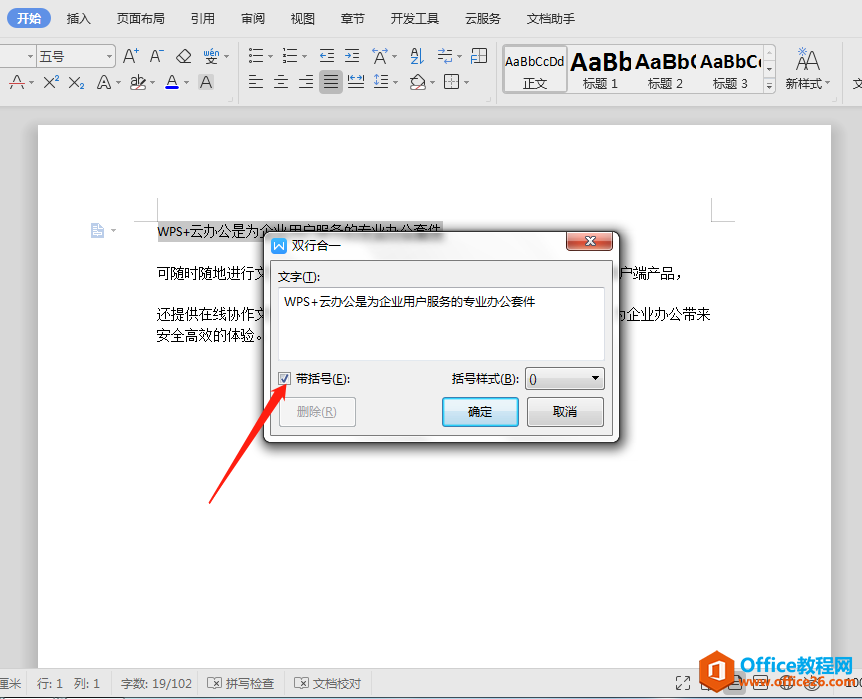Select the 标题 2 style
Screen dimensions: 862x699
[665, 69]
